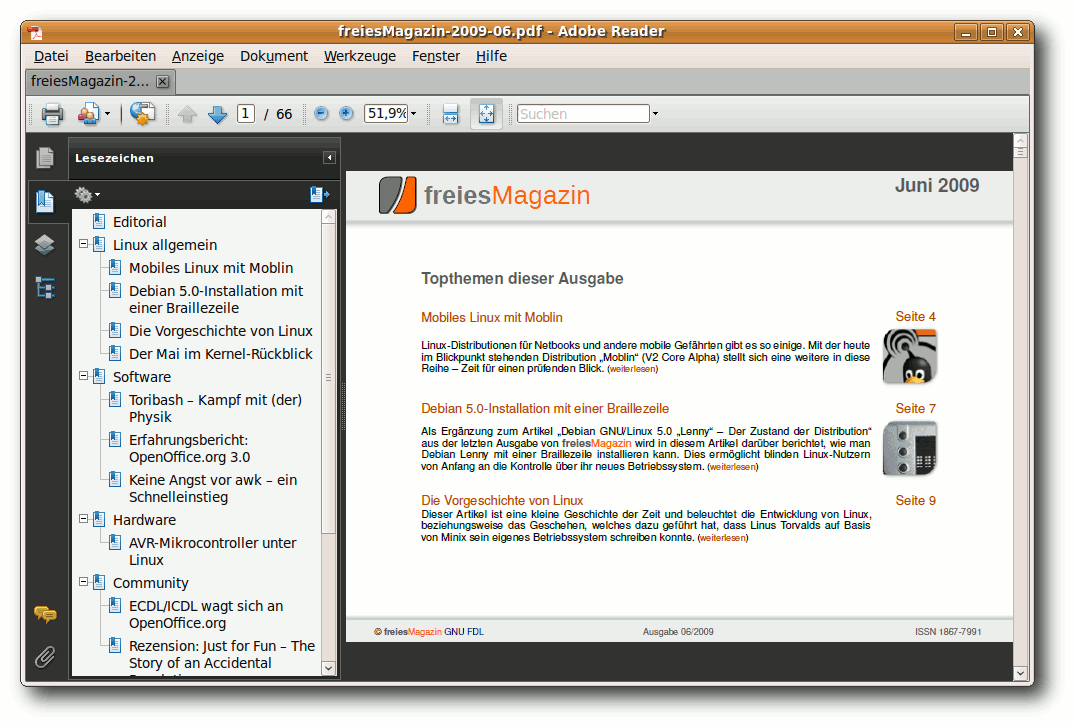Viewport: 1075px width, 727px height.
Task: Open the Datei menu
Action: [51, 56]
